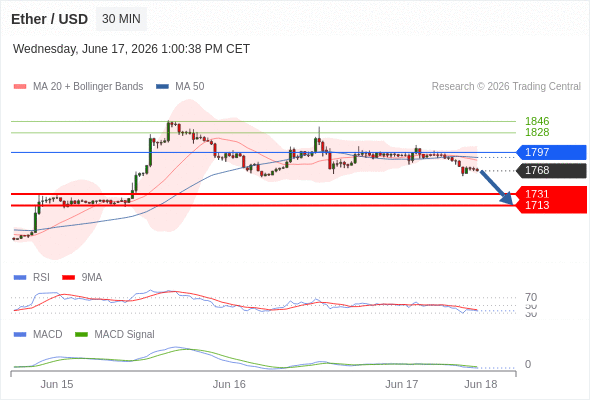Click the red 1713 support label
The height and width of the screenshot is (400, 590).
pos(537,205)
